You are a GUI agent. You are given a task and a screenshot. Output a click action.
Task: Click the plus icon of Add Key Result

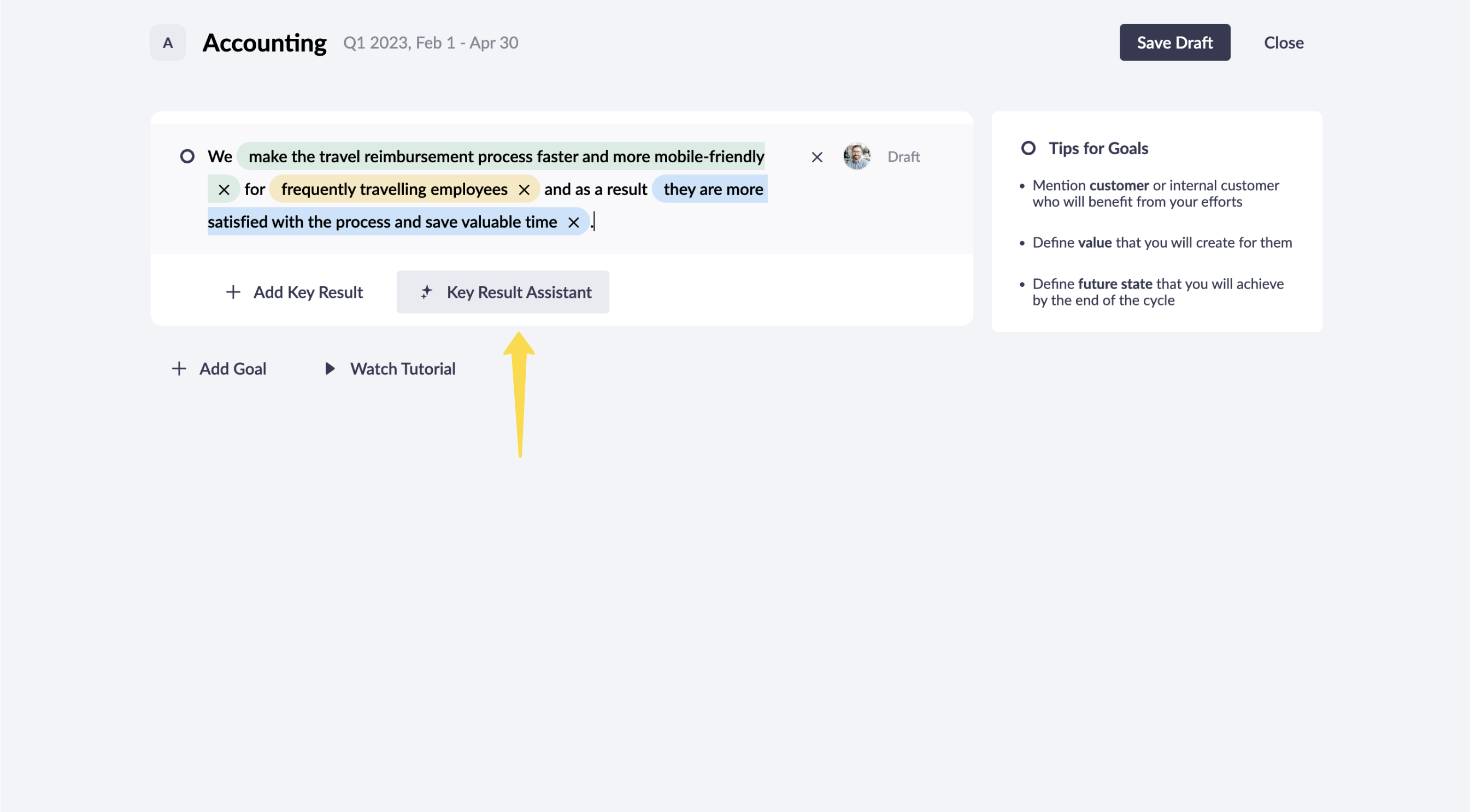tap(233, 292)
